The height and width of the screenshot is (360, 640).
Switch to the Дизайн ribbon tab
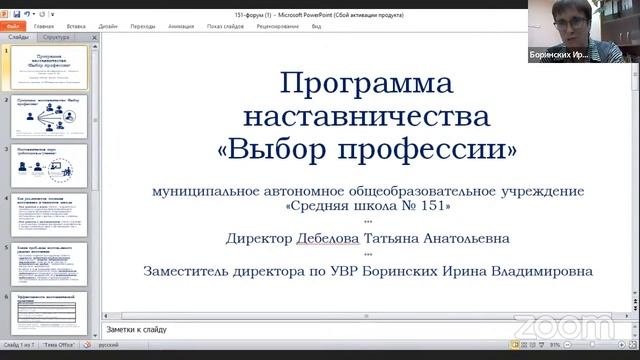(108, 26)
